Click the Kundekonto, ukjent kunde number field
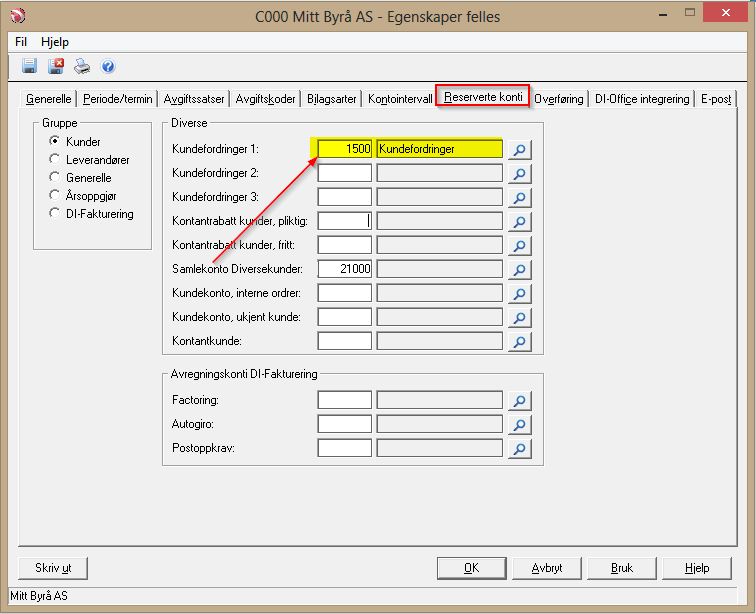The width and height of the screenshot is (756, 614). [x=345, y=317]
